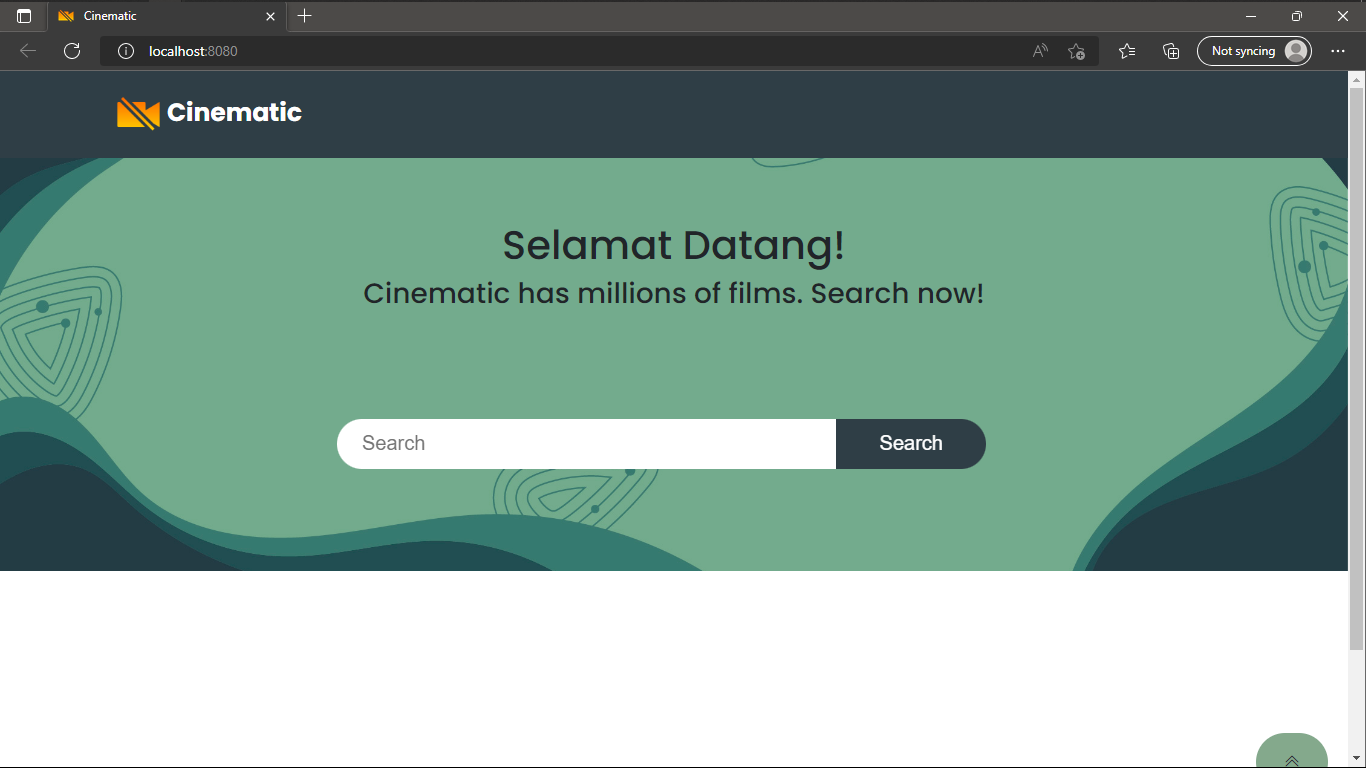This screenshot has width=1366, height=768.
Task: Open the Collections icon in toolbar
Action: [1170, 50]
